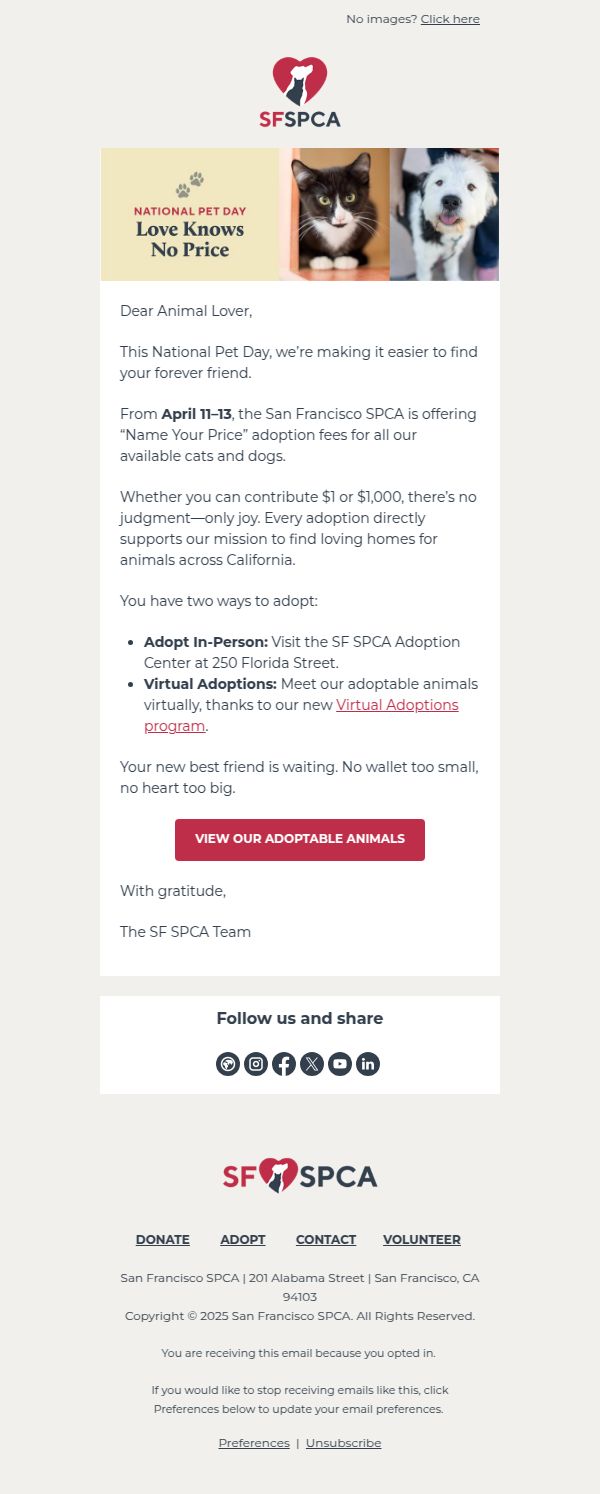
Task: Open the YouTube icon
Action: click(340, 1064)
